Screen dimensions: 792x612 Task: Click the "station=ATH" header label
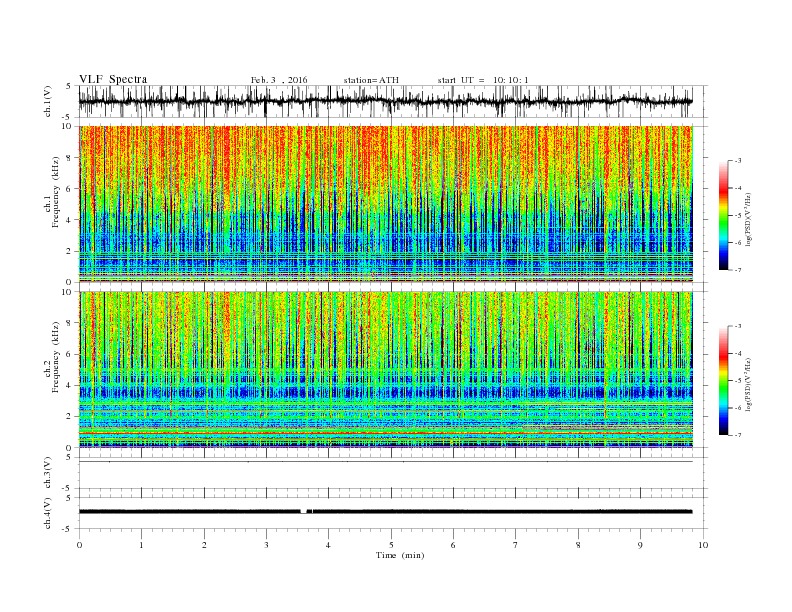[371, 80]
